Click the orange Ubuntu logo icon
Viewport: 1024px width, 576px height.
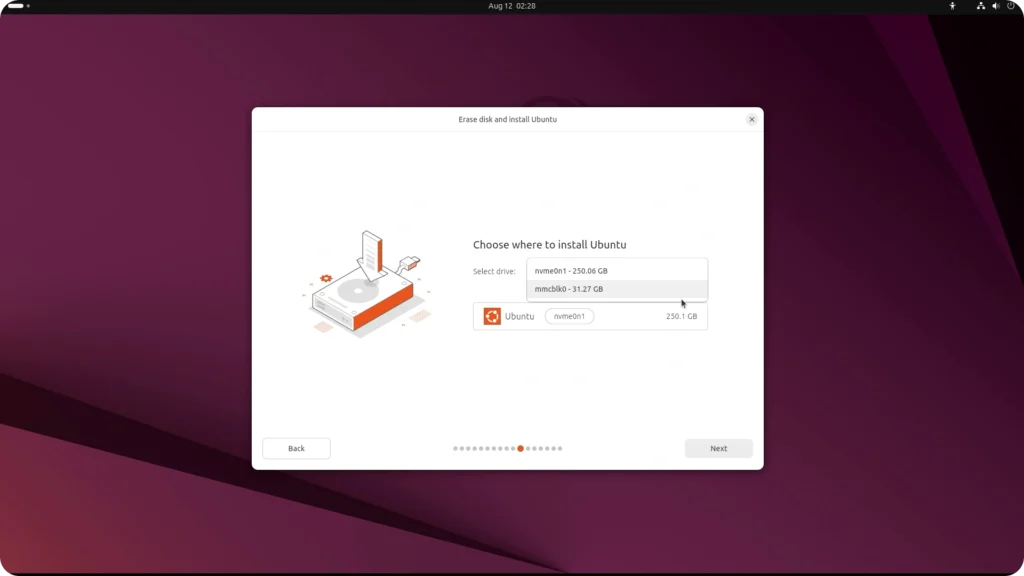tap(492, 316)
